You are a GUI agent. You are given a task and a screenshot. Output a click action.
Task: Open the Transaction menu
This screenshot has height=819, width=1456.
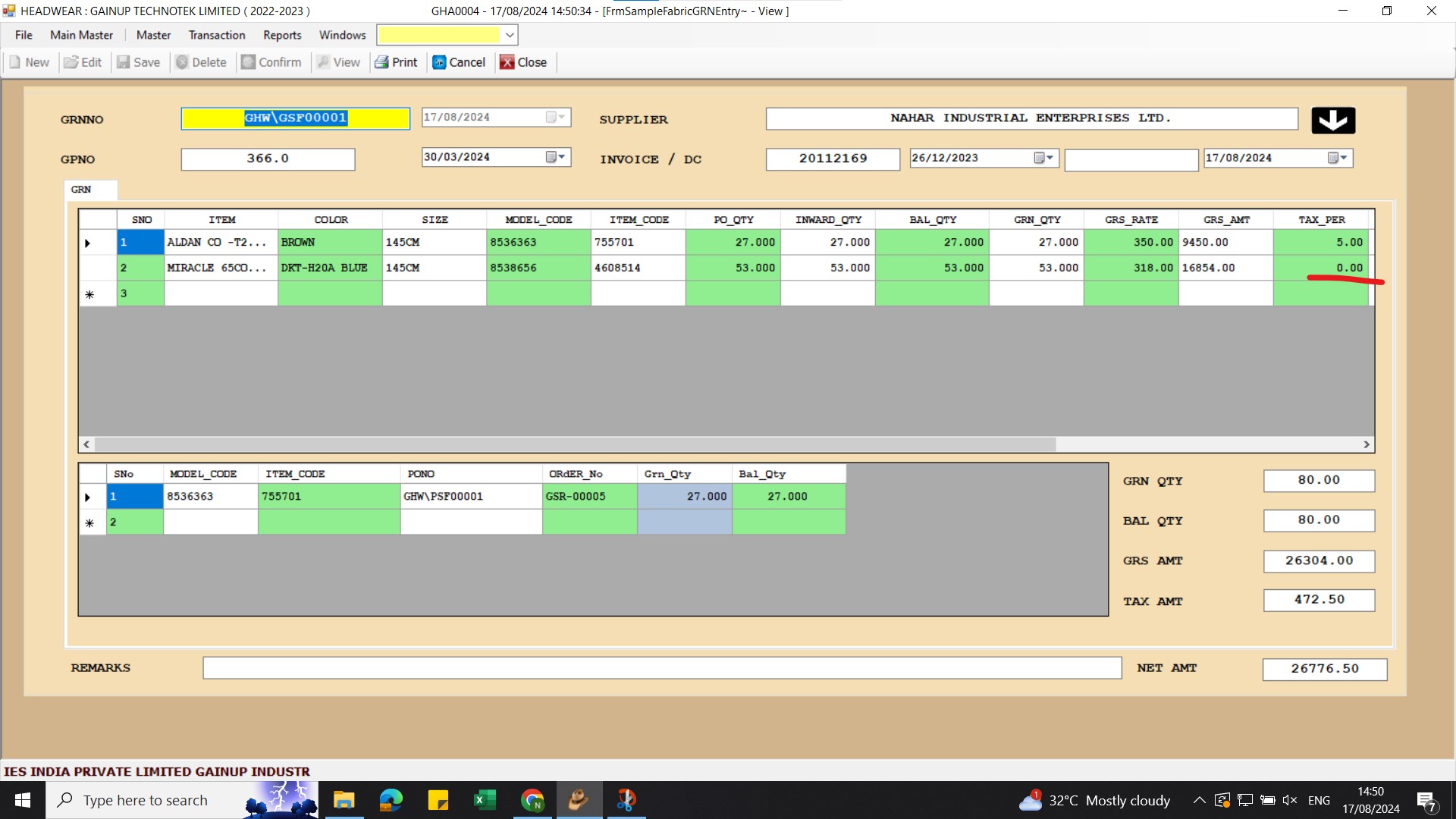(217, 35)
